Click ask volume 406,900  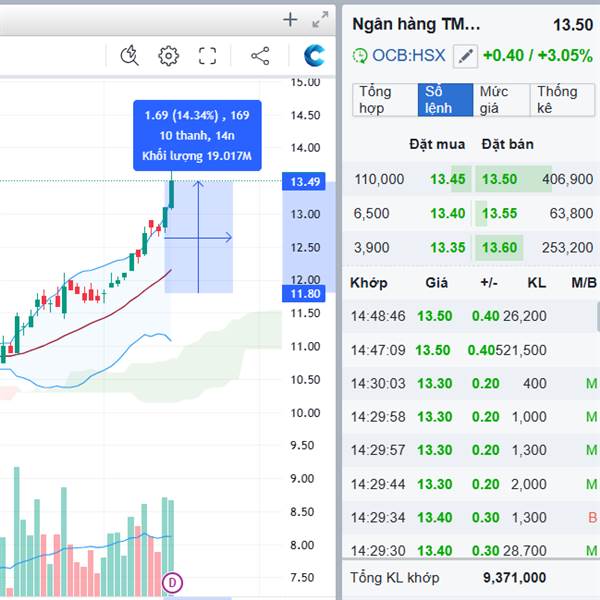click(567, 179)
